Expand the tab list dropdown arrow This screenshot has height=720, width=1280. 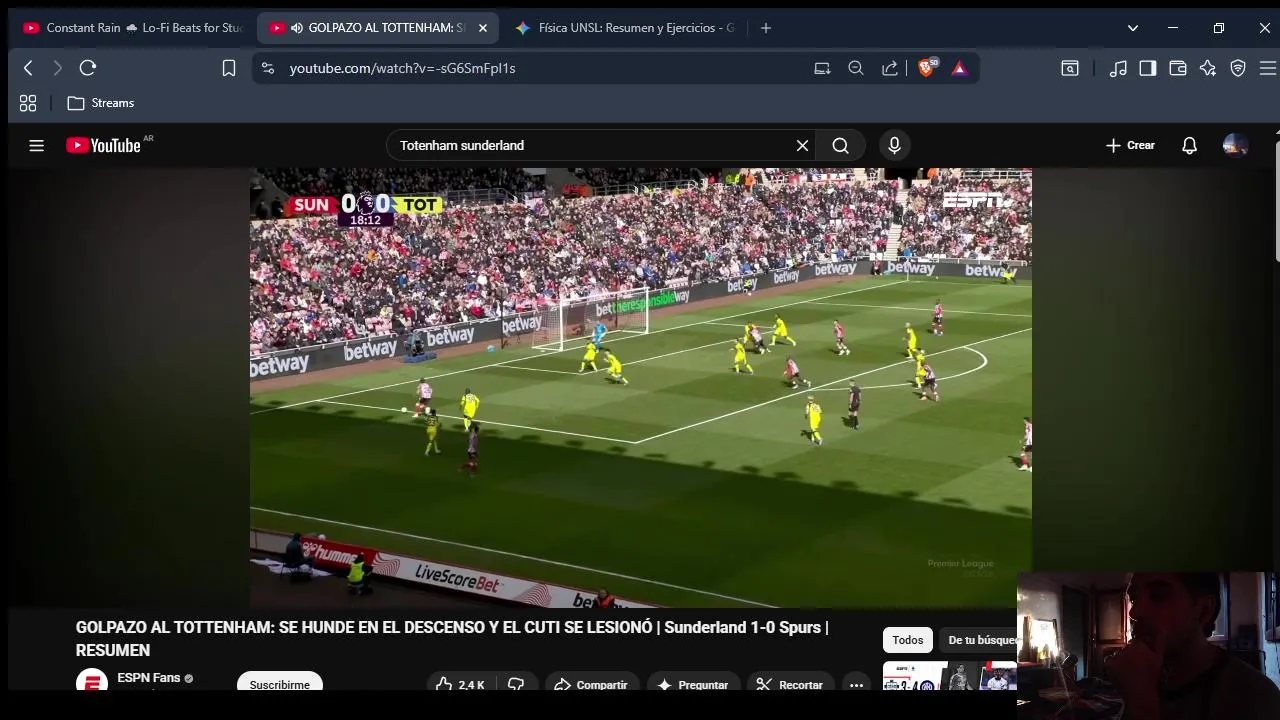tap(1133, 28)
